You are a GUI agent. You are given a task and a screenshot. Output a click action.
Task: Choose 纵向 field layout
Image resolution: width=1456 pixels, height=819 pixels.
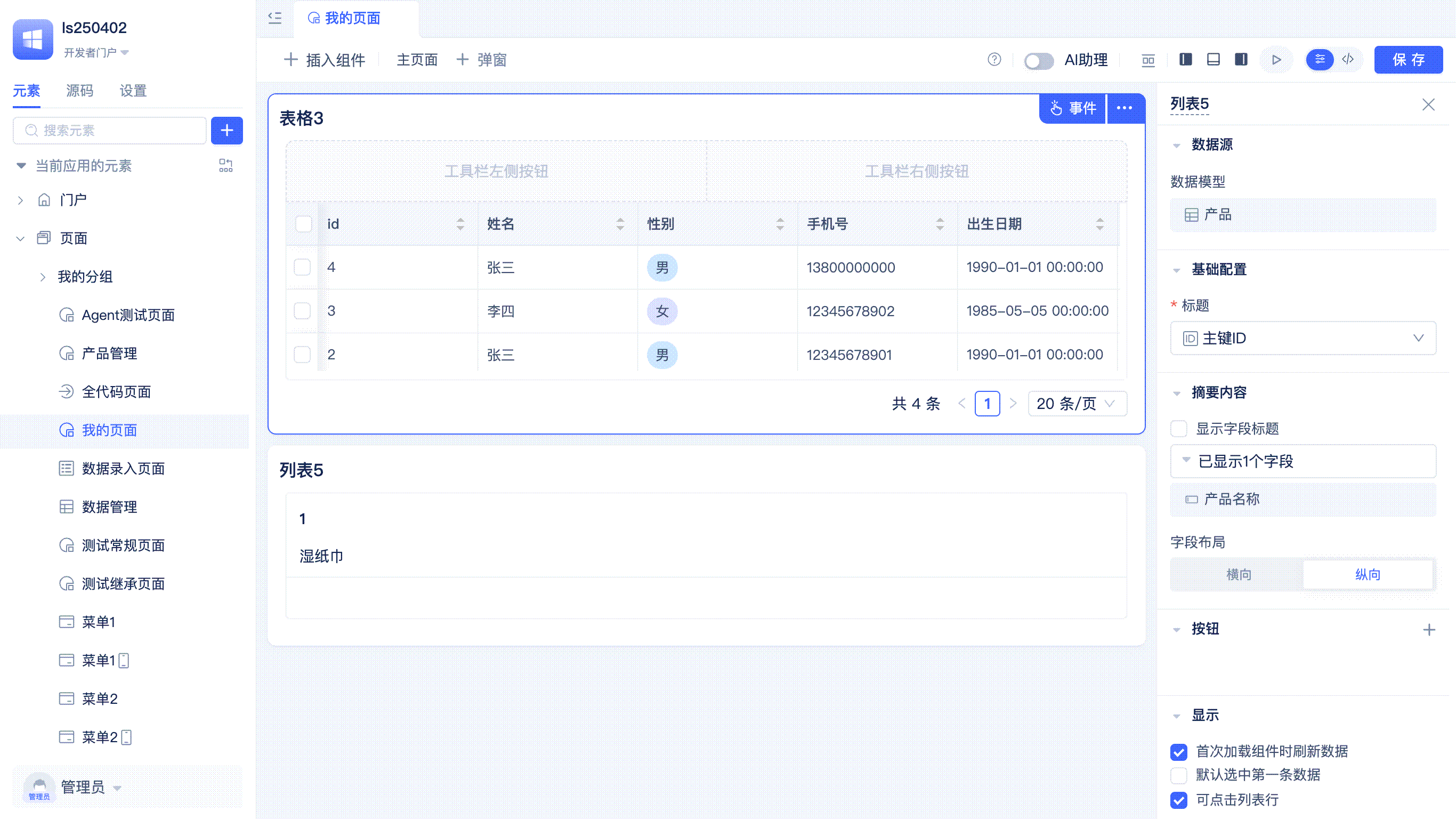click(1368, 575)
